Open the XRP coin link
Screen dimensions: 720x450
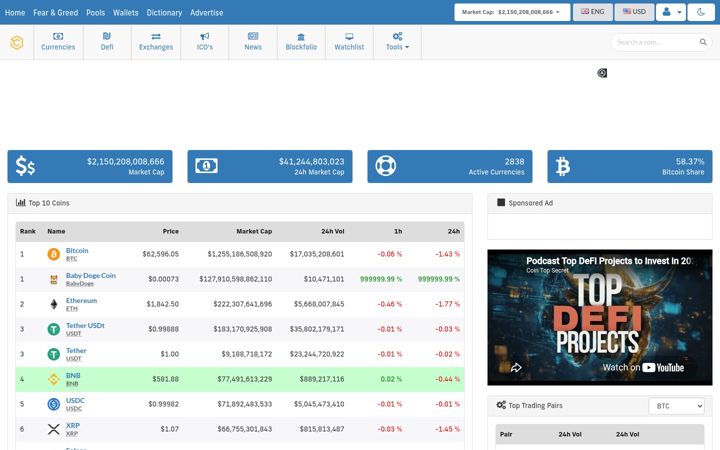pyautogui.click(x=73, y=425)
